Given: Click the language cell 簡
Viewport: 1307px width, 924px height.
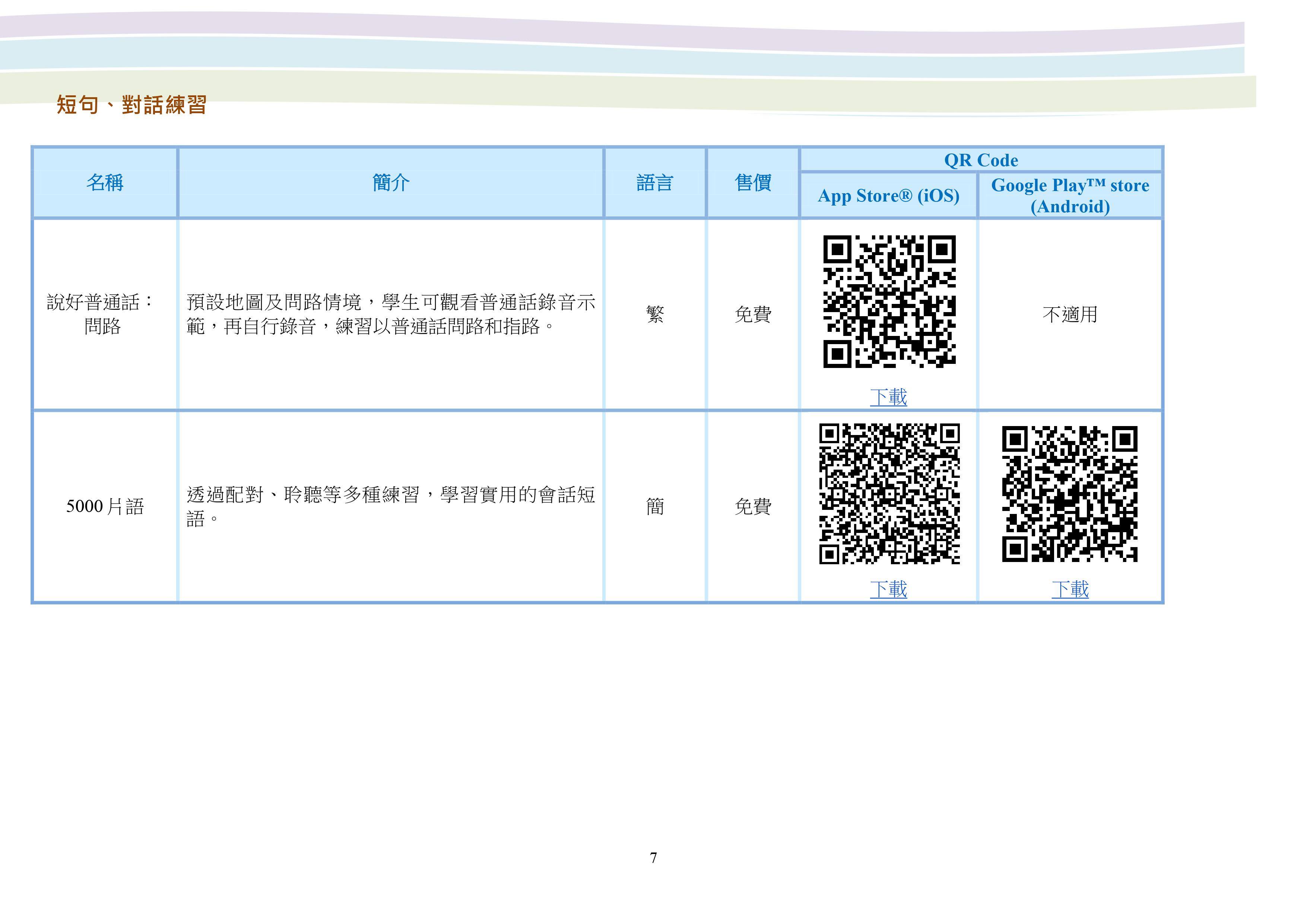Looking at the screenshot, I should 655,506.
